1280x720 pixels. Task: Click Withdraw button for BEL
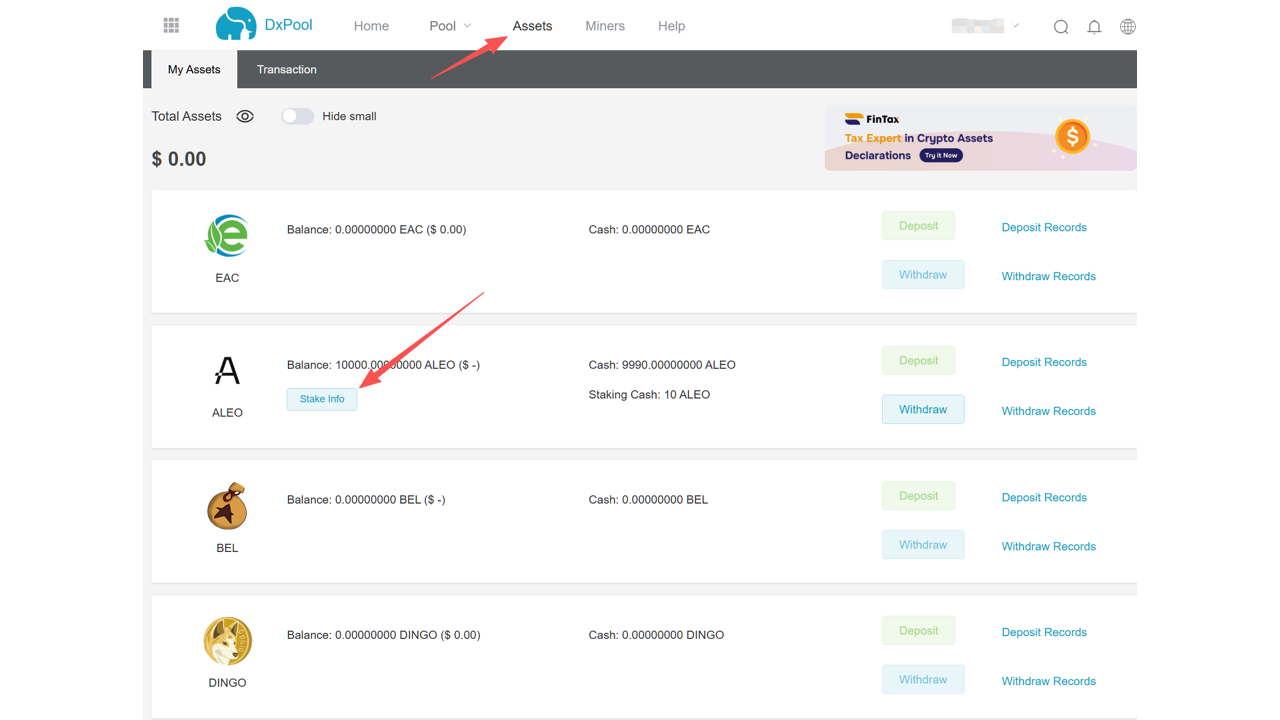[923, 545]
